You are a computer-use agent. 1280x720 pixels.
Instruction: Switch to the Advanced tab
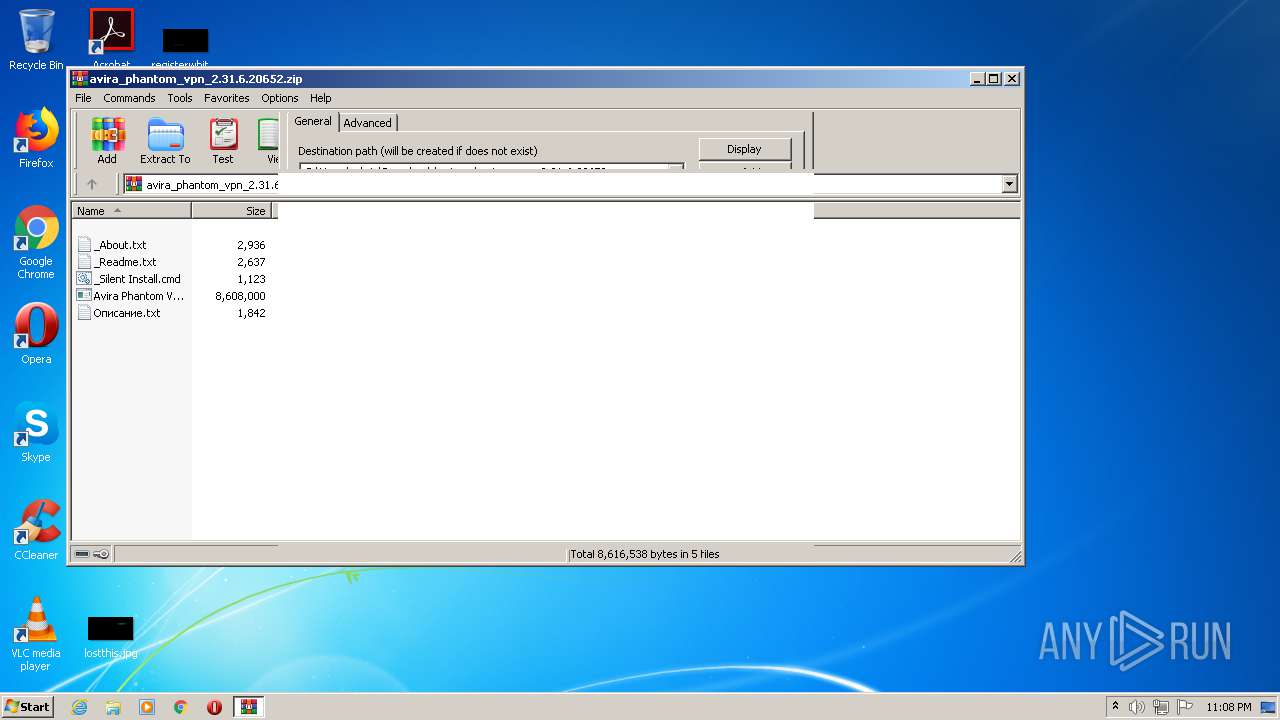[368, 123]
